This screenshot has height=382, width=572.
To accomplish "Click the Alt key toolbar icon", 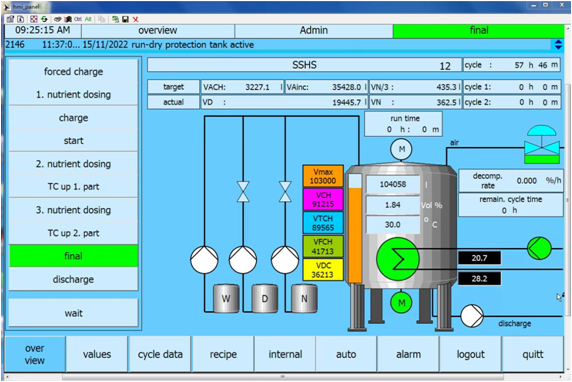I will pyautogui.click(x=88, y=19).
